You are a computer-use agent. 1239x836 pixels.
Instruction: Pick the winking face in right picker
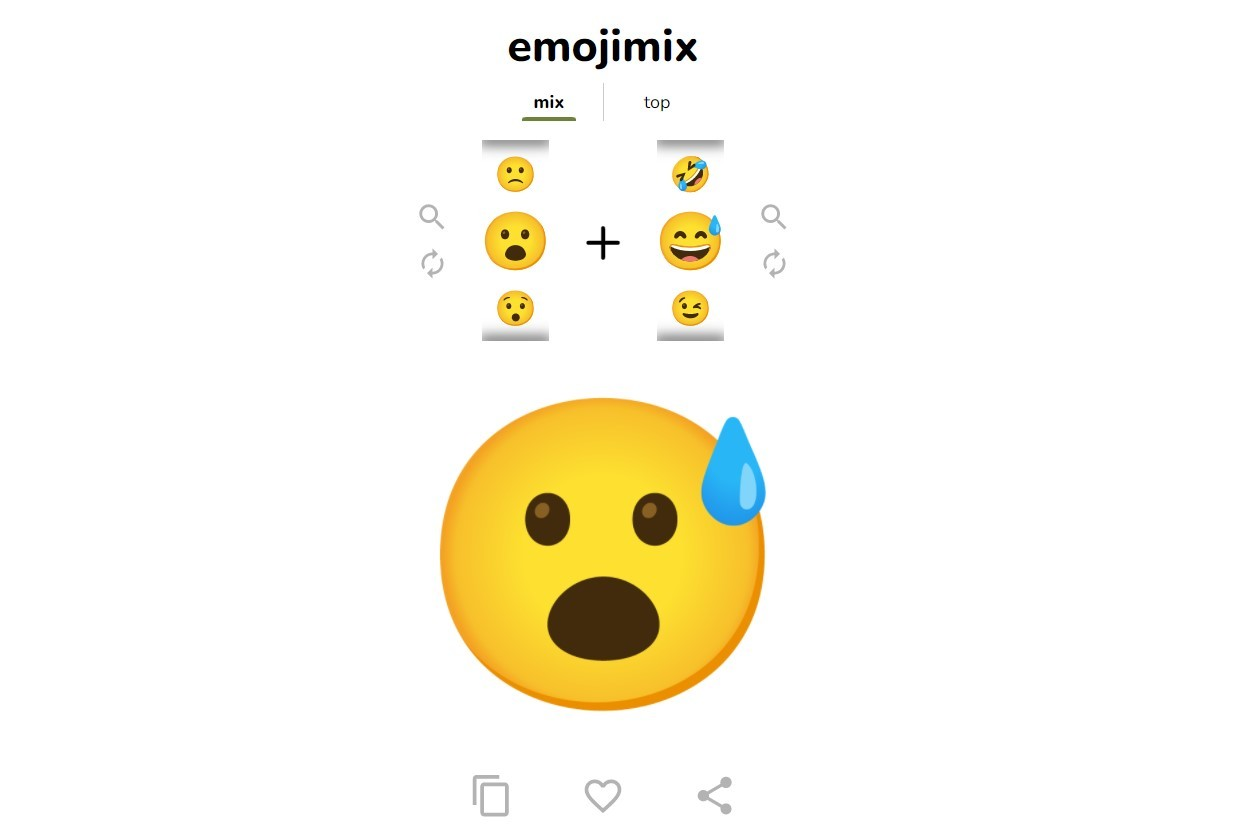[690, 308]
